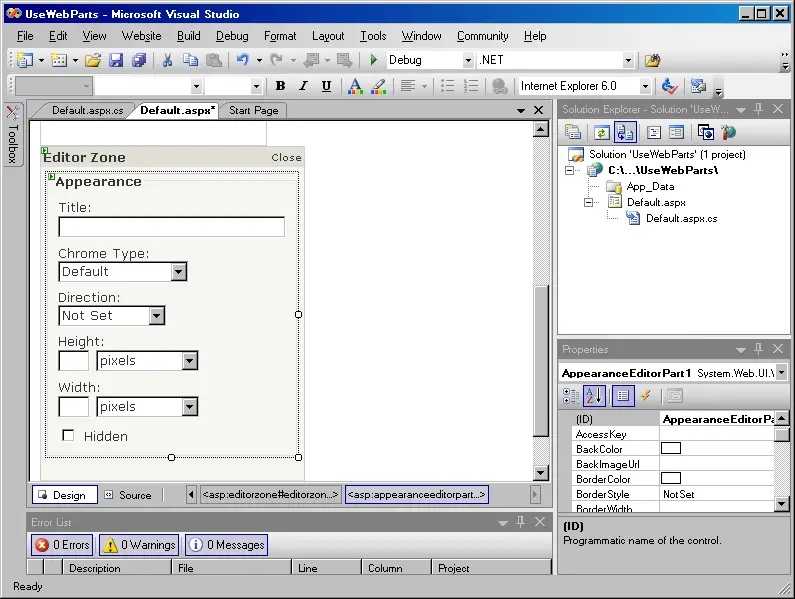This screenshot has width=795, height=599.
Task: Open the Community menu
Action: point(483,36)
